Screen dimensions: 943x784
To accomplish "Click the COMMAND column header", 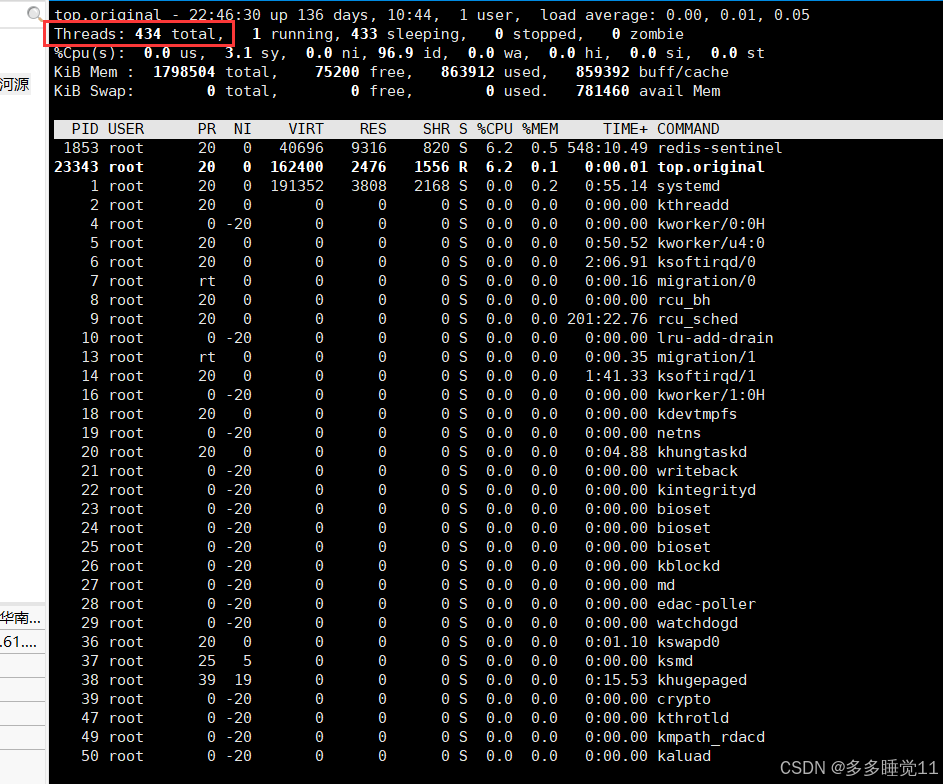I will pyautogui.click(x=688, y=129).
